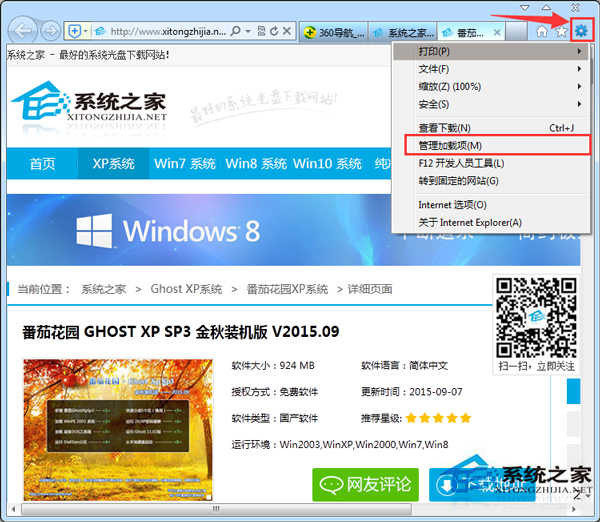The image size is (600, 522).
Task: Click the Home house icon
Action: [541, 31]
